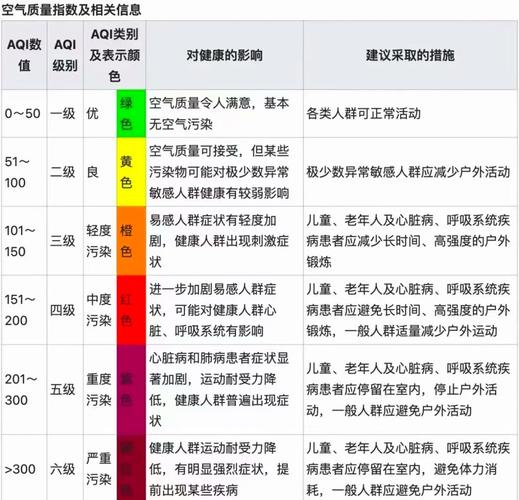Pick the green 绿色 color cell

click(x=131, y=114)
